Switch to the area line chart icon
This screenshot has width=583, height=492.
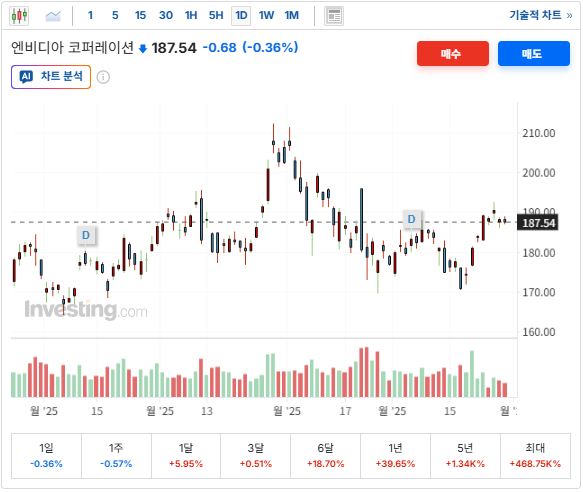coord(53,16)
